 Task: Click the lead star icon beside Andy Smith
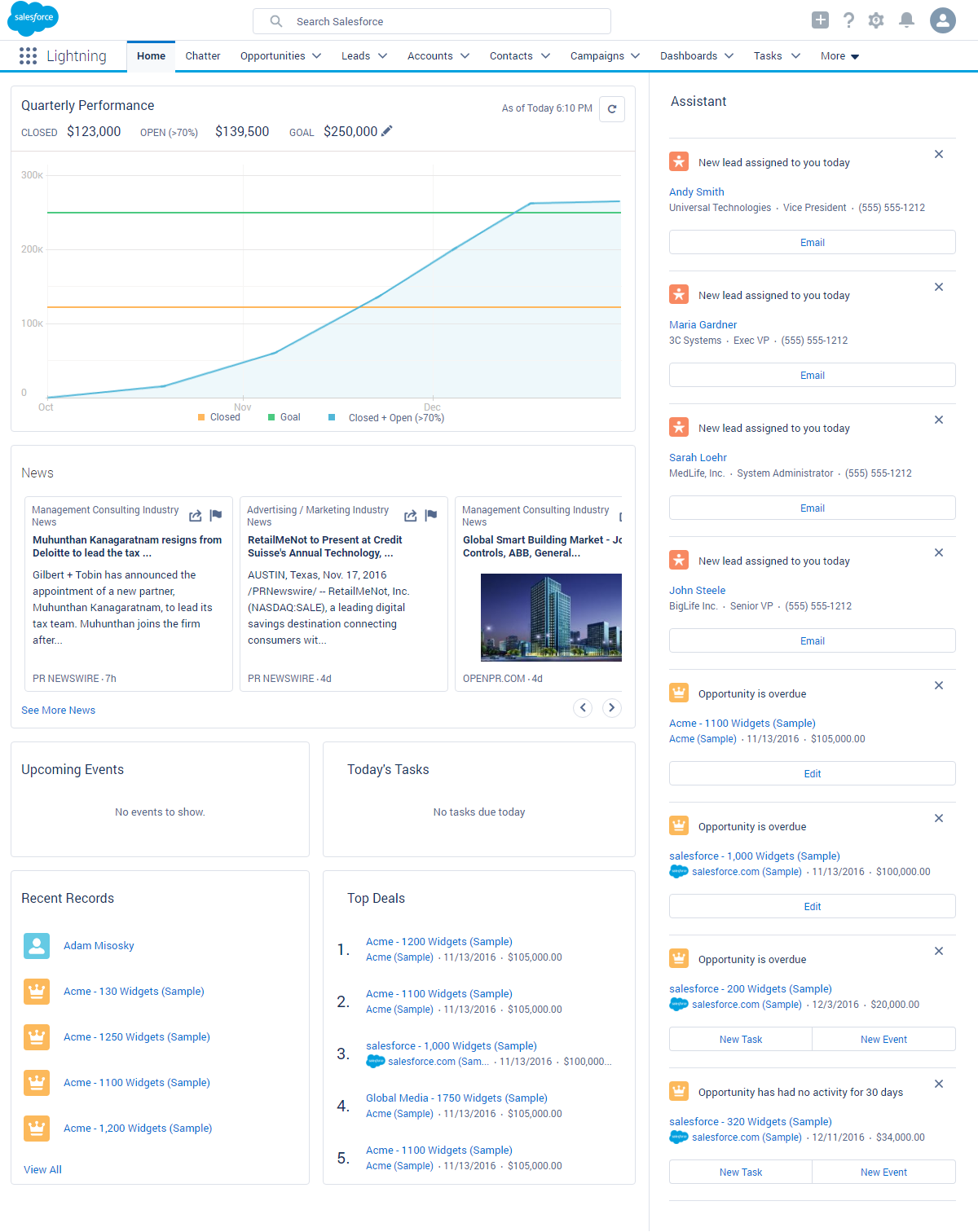(x=678, y=161)
